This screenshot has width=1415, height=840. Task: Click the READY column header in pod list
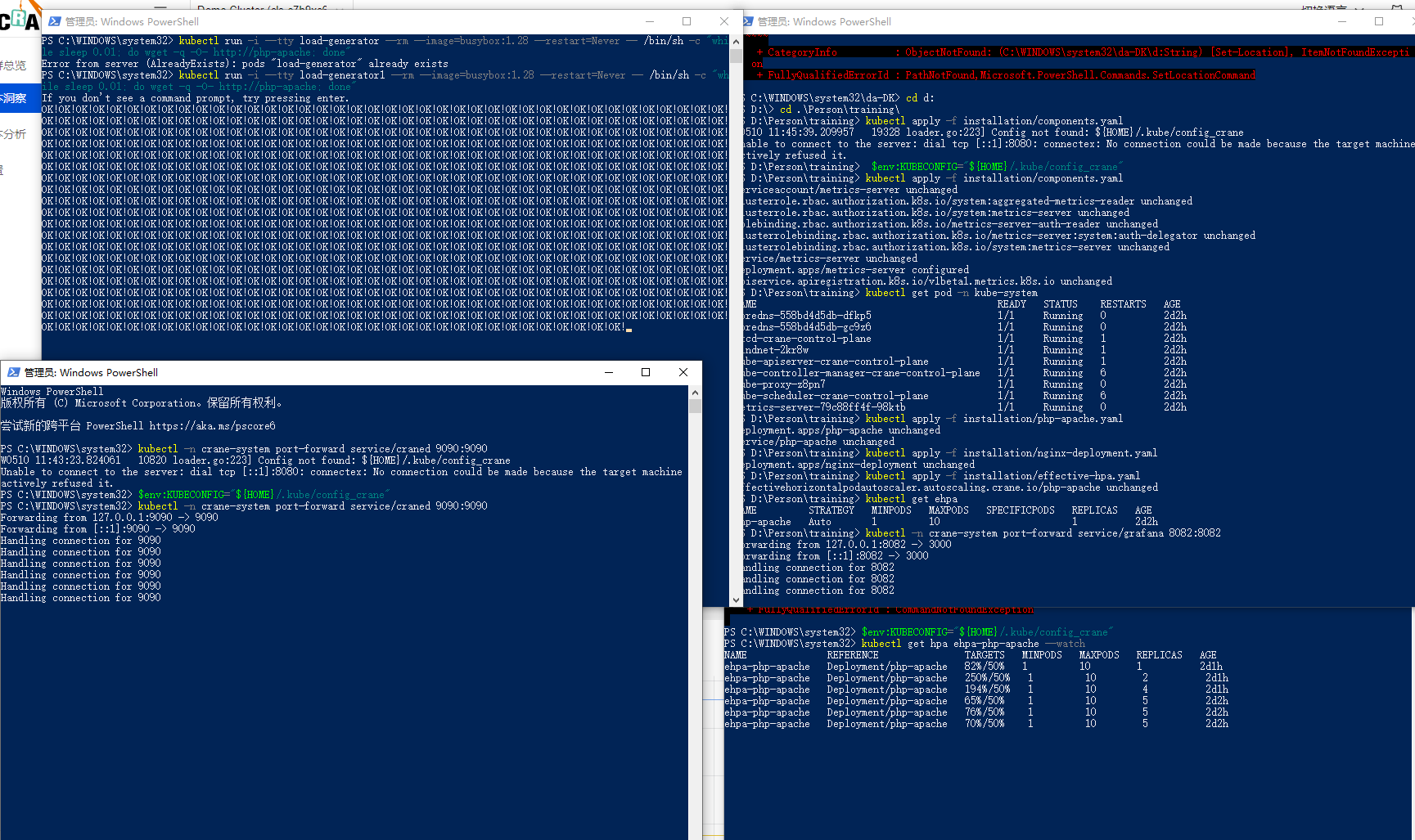pyautogui.click(x=1012, y=304)
